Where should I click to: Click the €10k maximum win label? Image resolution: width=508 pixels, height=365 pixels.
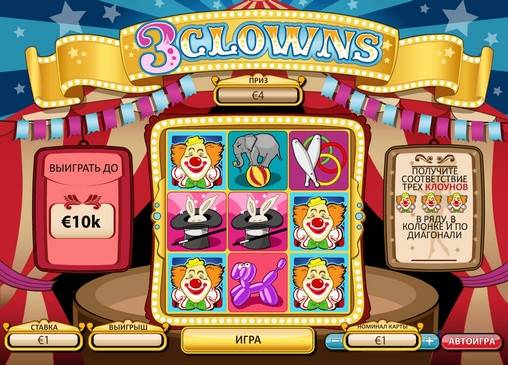tap(81, 221)
